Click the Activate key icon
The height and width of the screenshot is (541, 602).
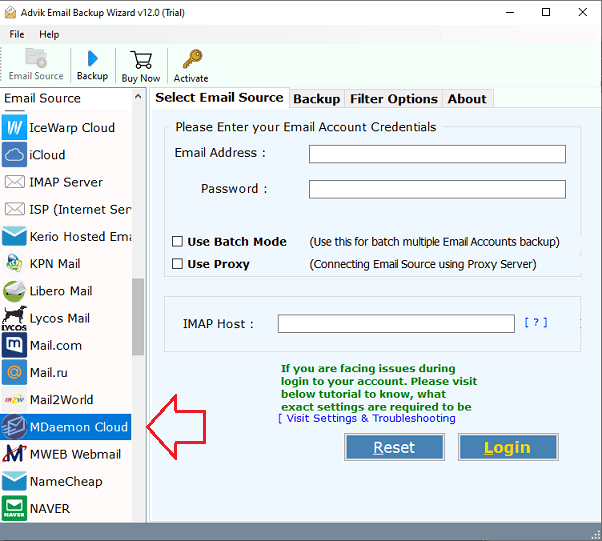coord(192,59)
